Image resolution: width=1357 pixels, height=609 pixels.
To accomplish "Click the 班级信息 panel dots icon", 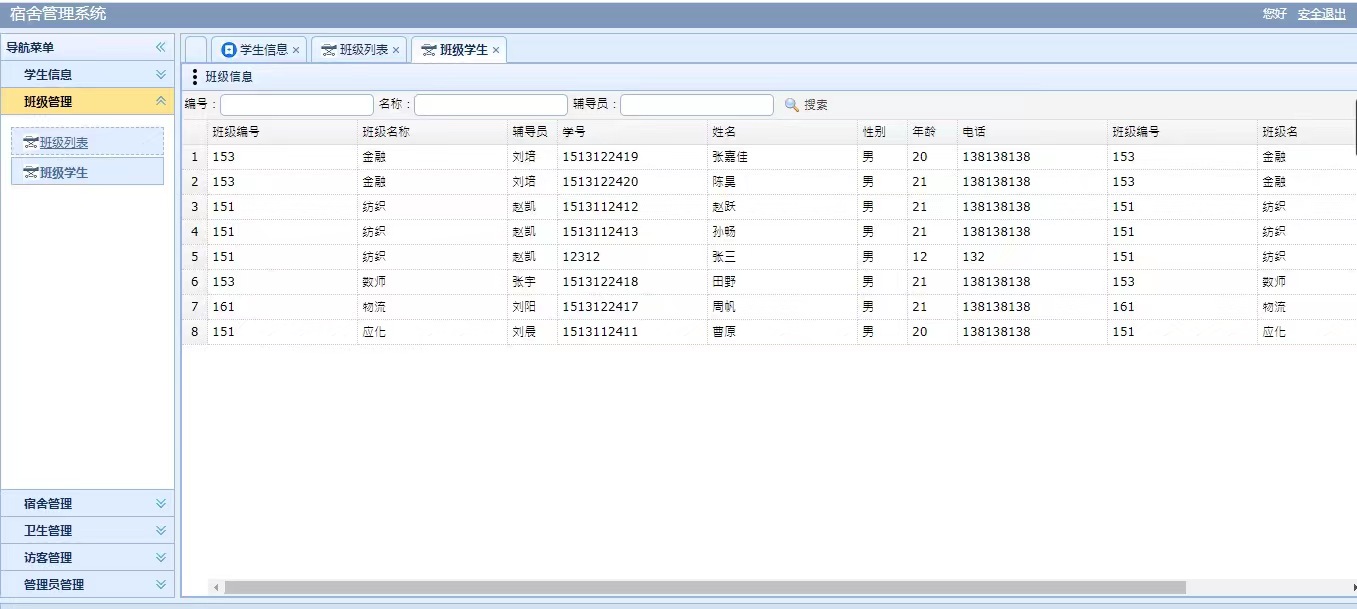I will pyautogui.click(x=194, y=77).
